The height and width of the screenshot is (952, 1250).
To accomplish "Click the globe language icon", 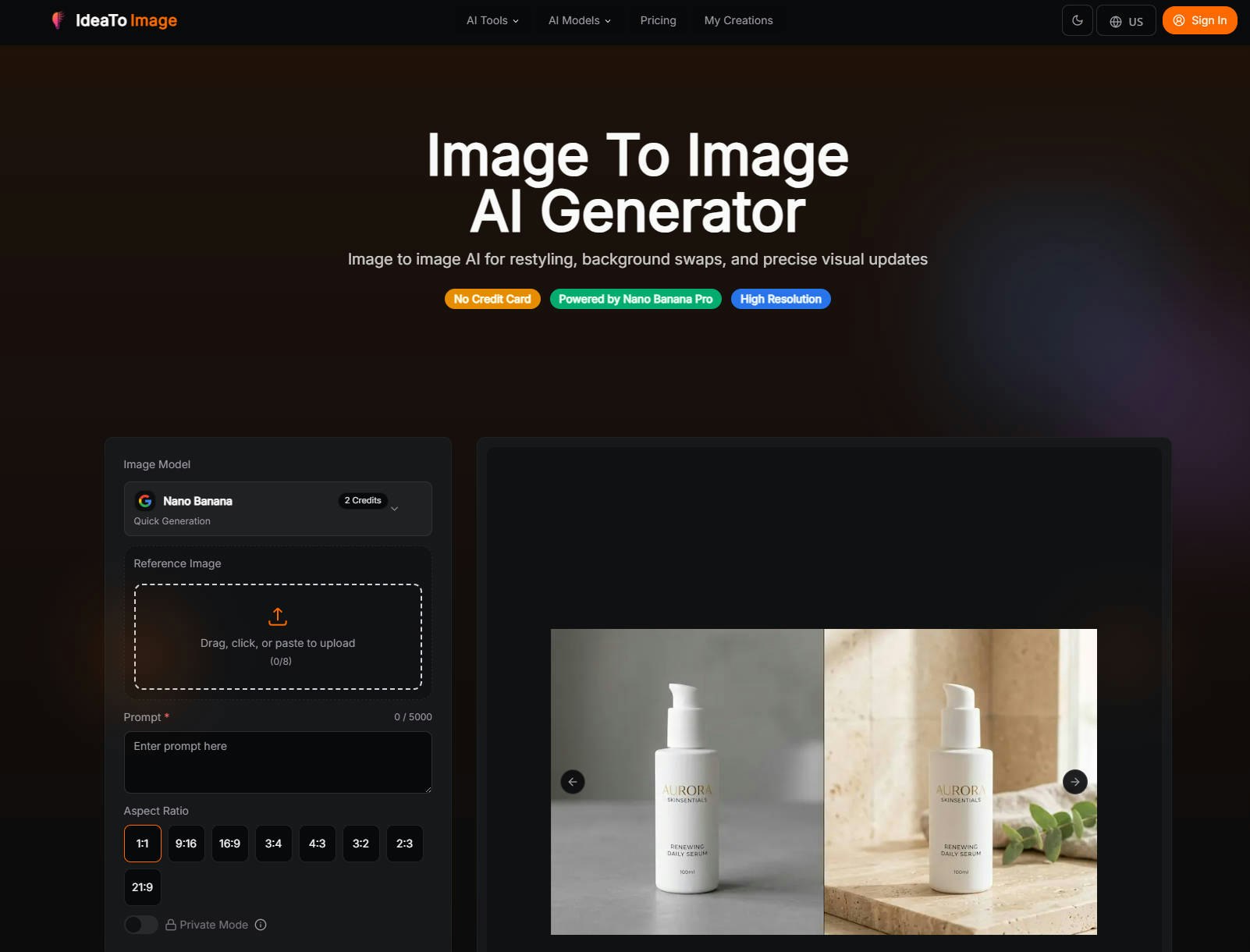I will coord(1115,20).
